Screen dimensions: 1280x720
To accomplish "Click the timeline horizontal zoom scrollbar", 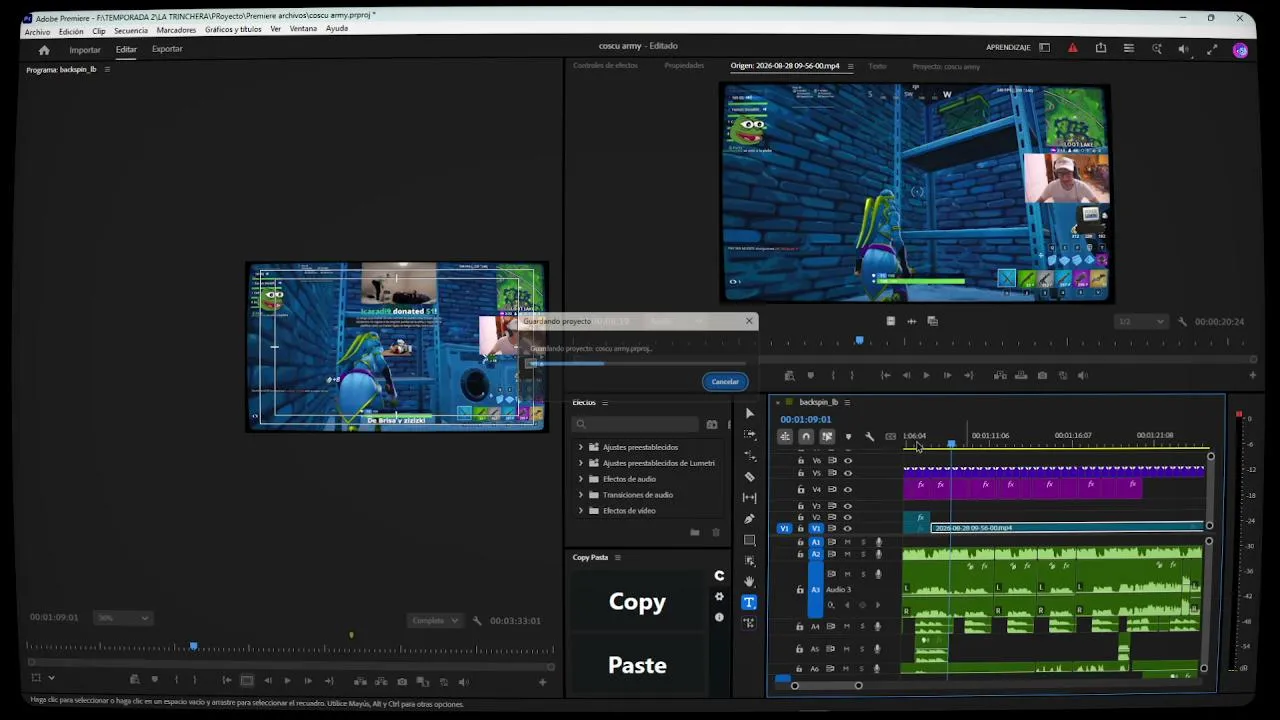I will coord(826,686).
